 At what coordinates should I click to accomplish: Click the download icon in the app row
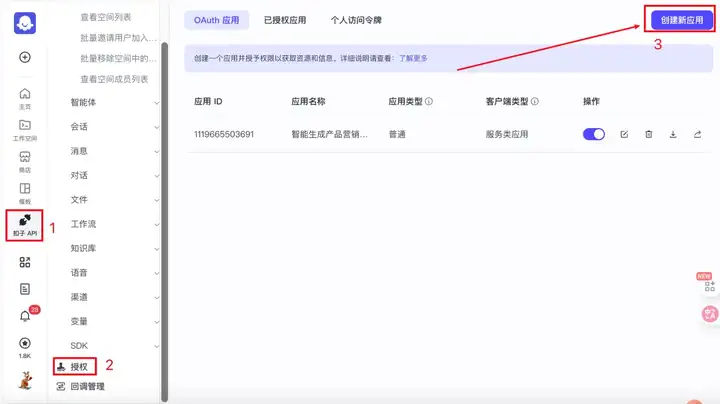(673, 134)
